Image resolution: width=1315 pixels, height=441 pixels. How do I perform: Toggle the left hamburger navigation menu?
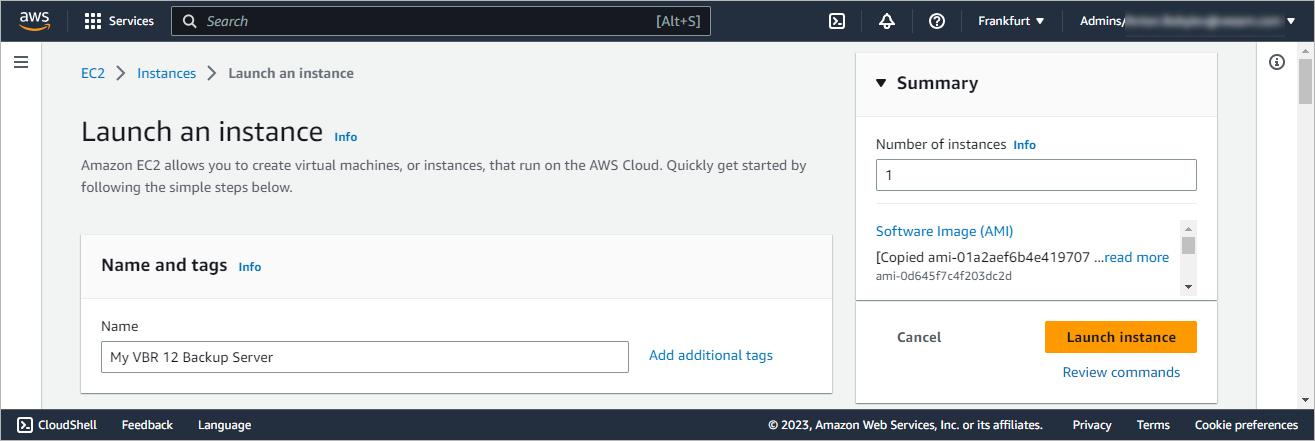[21, 62]
